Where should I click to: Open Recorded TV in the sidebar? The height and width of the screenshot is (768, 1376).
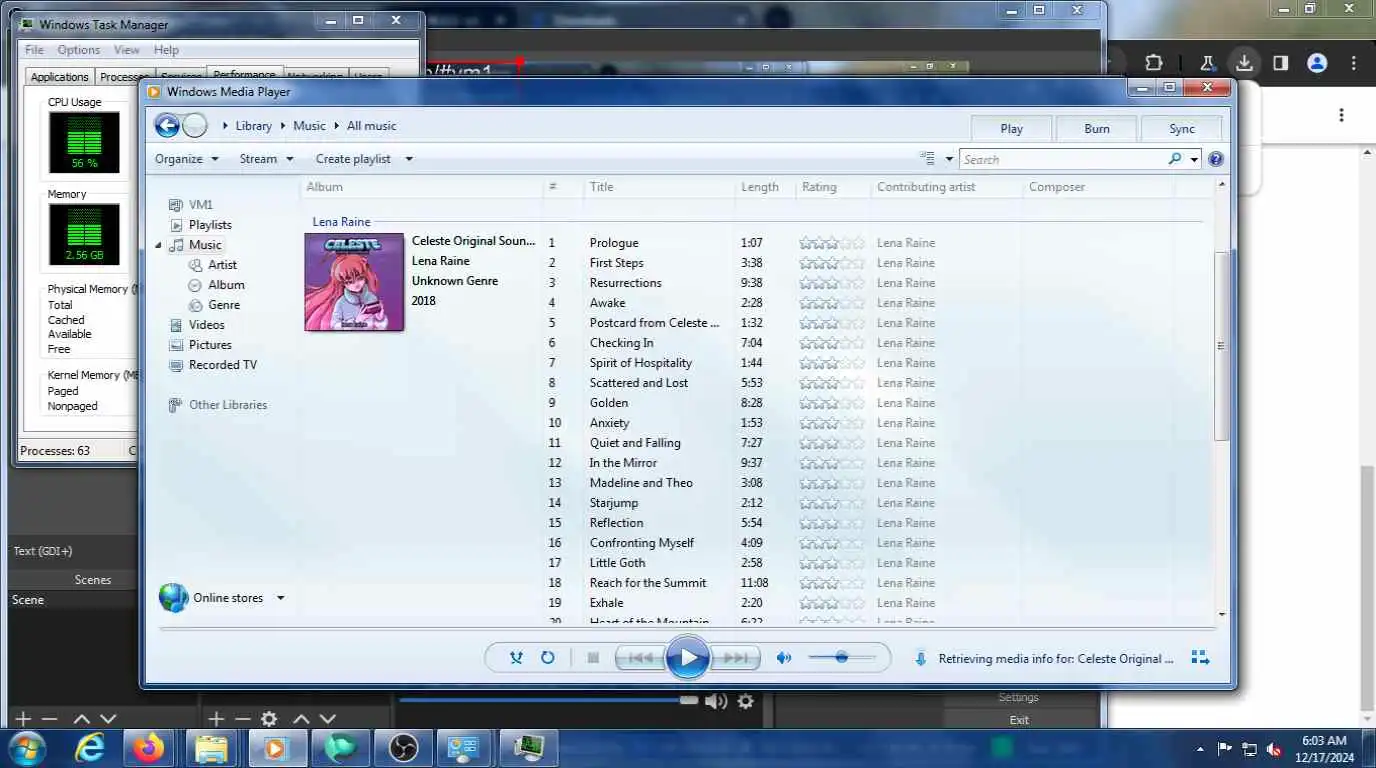coord(213,365)
